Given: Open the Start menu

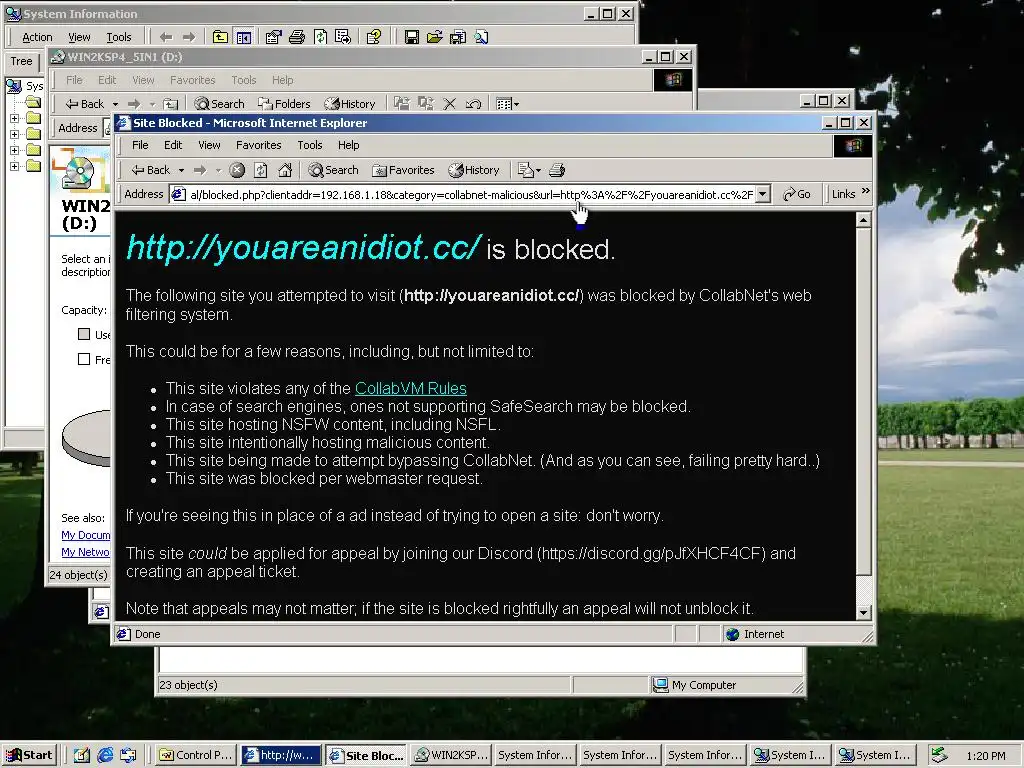Looking at the screenshot, I should point(29,755).
